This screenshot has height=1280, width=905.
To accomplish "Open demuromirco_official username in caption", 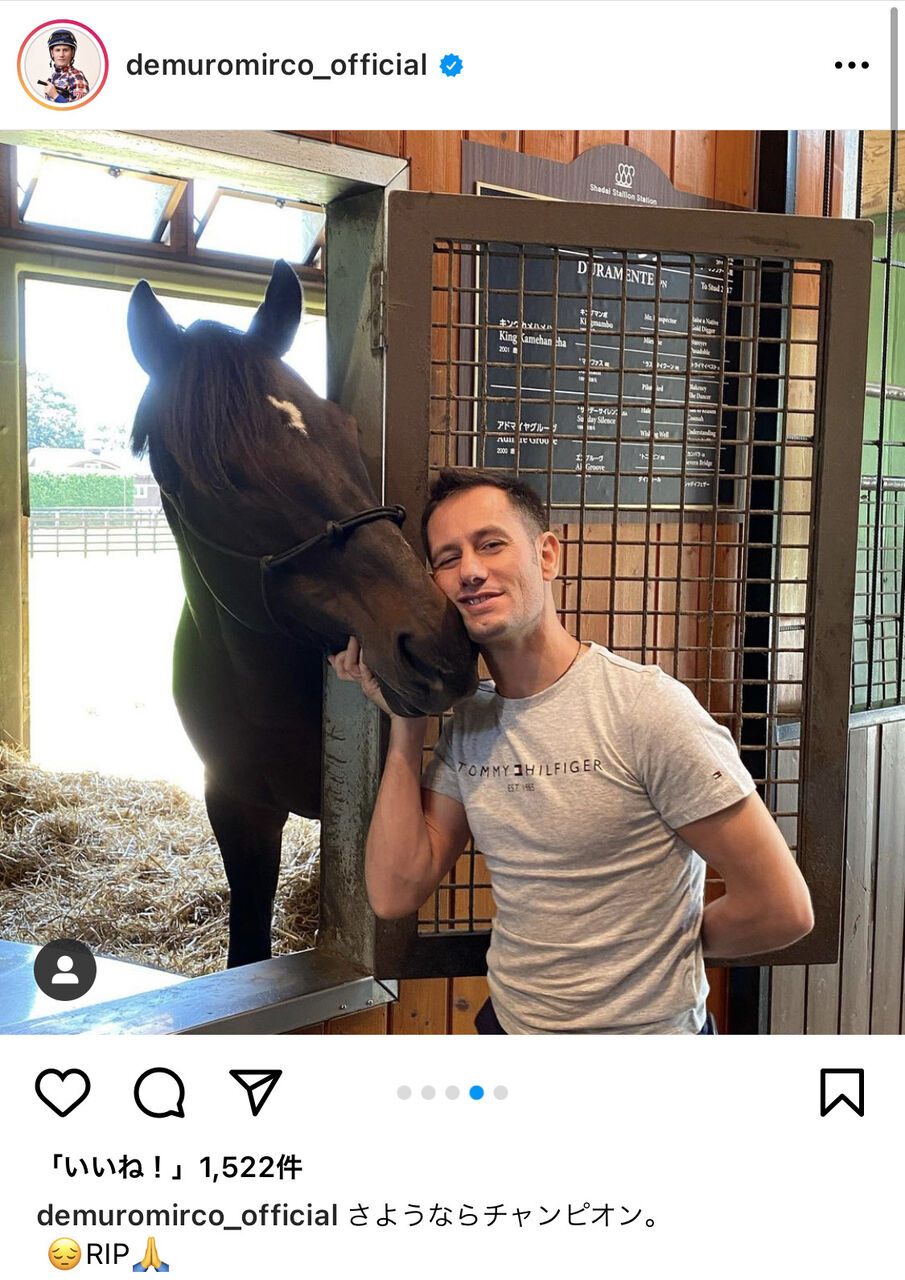I will tap(187, 1216).
